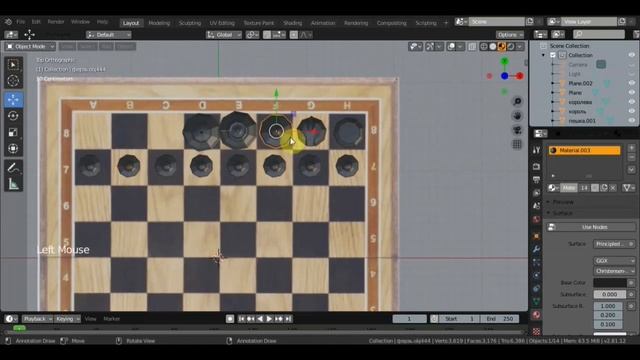640x360 pixels.
Task: Switch perspective/orthographic grid icon
Action: click(x=517, y=144)
